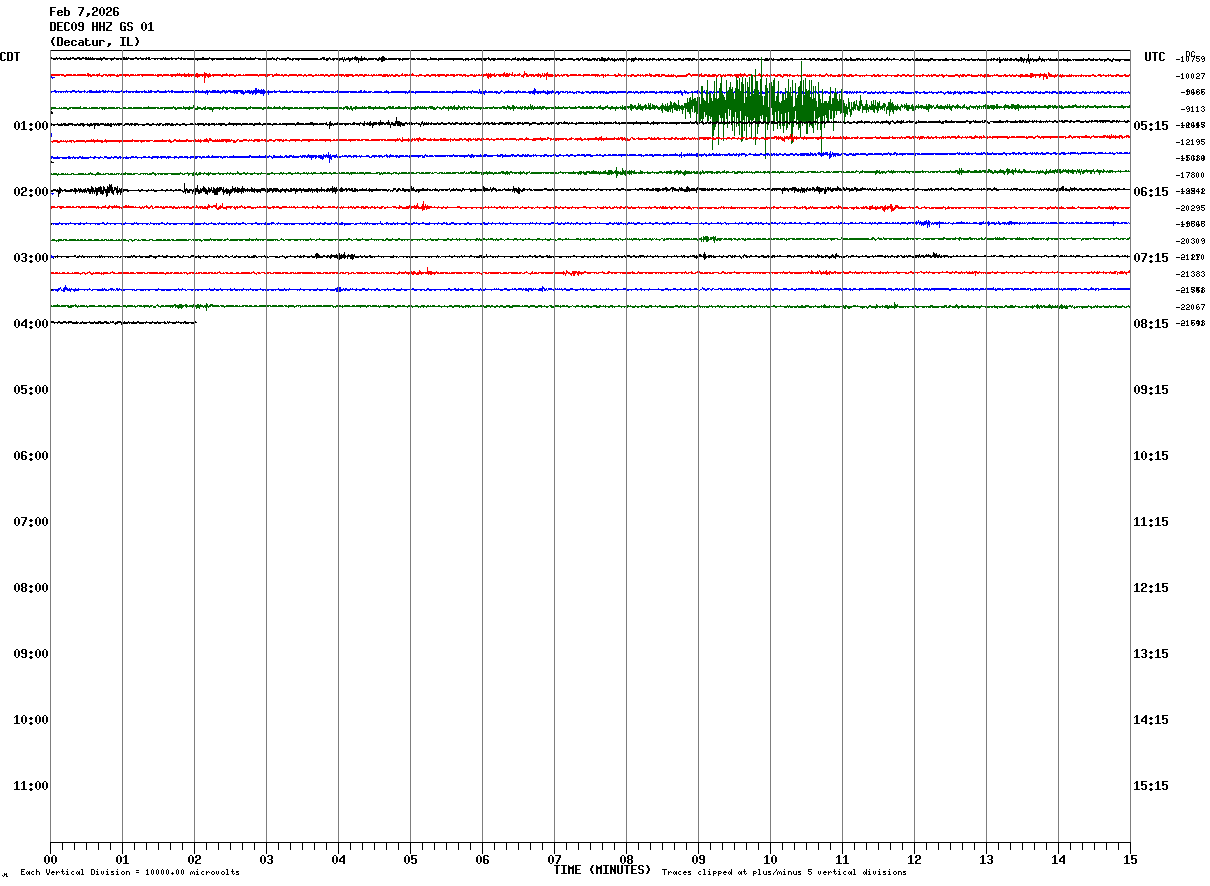
Task: Select the 01:00 CDT time label
Action: (31, 126)
